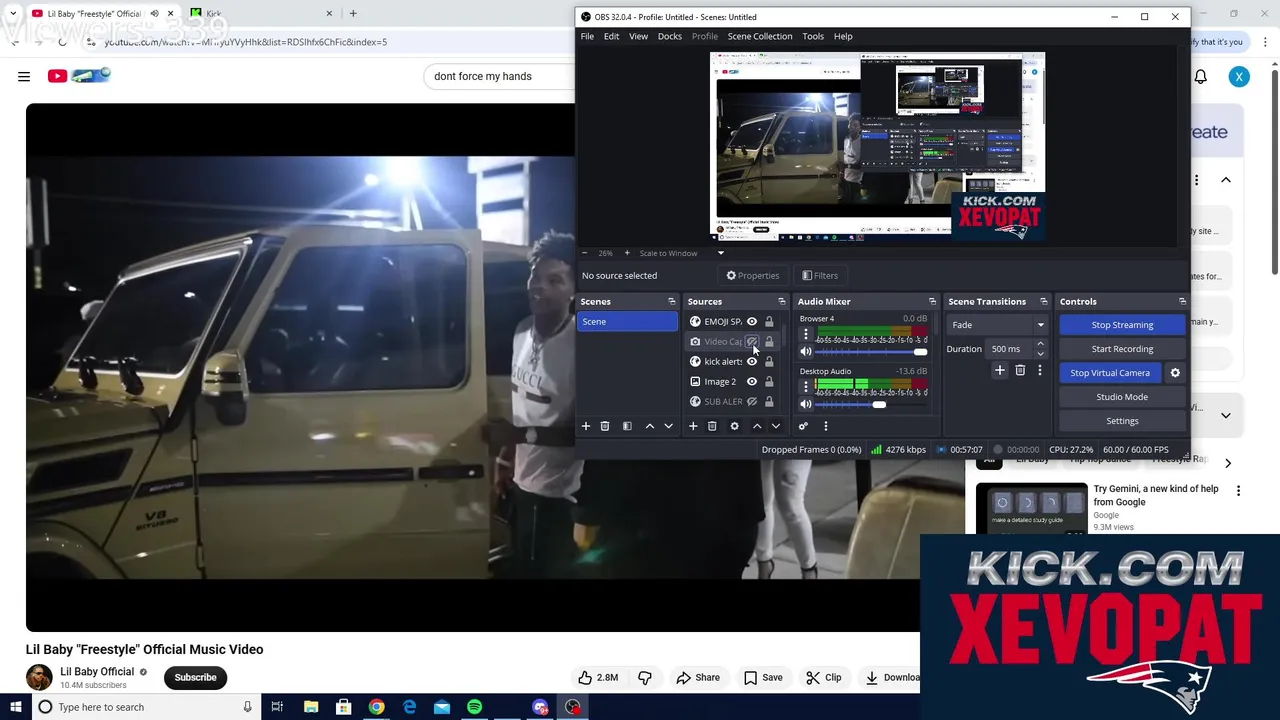Open Browser 4 audio options menu

[806, 334]
